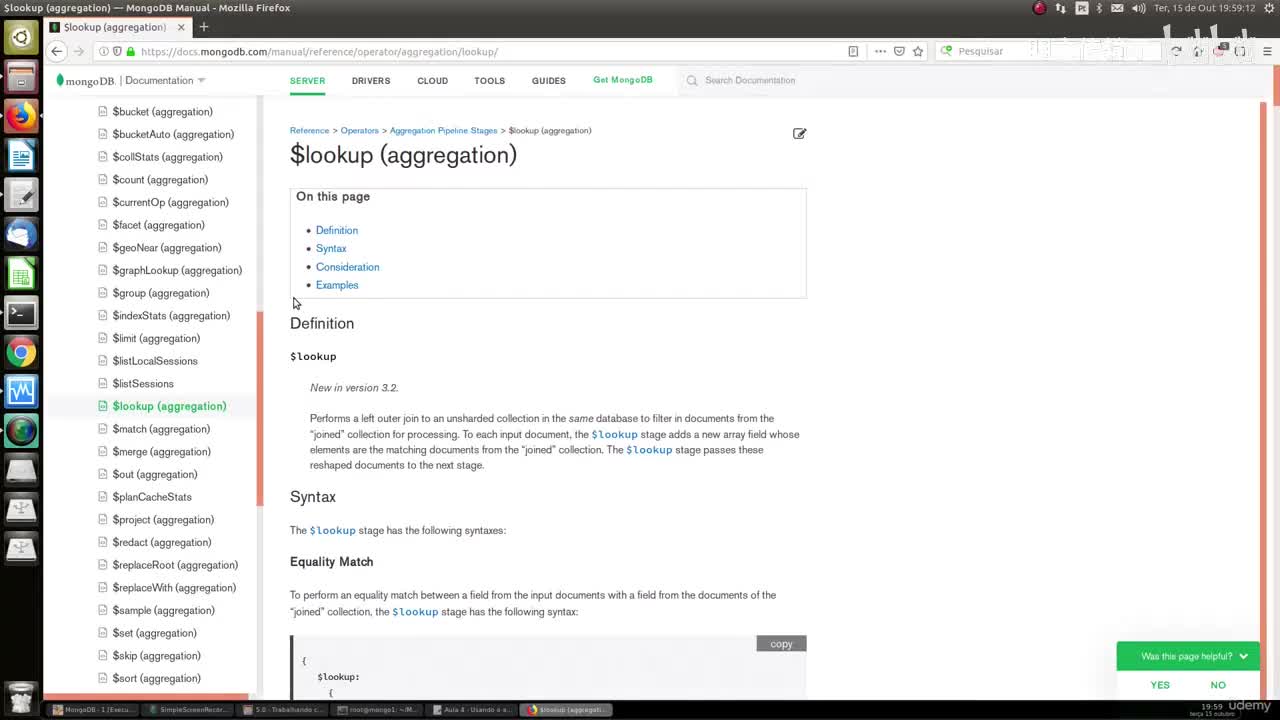Bookmark this page with star icon

[918, 51]
